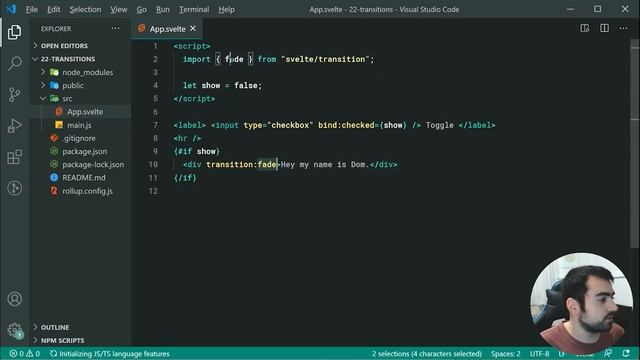The height and width of the screenshot is (360, 640).
Task: Open editor more actions menu
Action: [623, 28]
